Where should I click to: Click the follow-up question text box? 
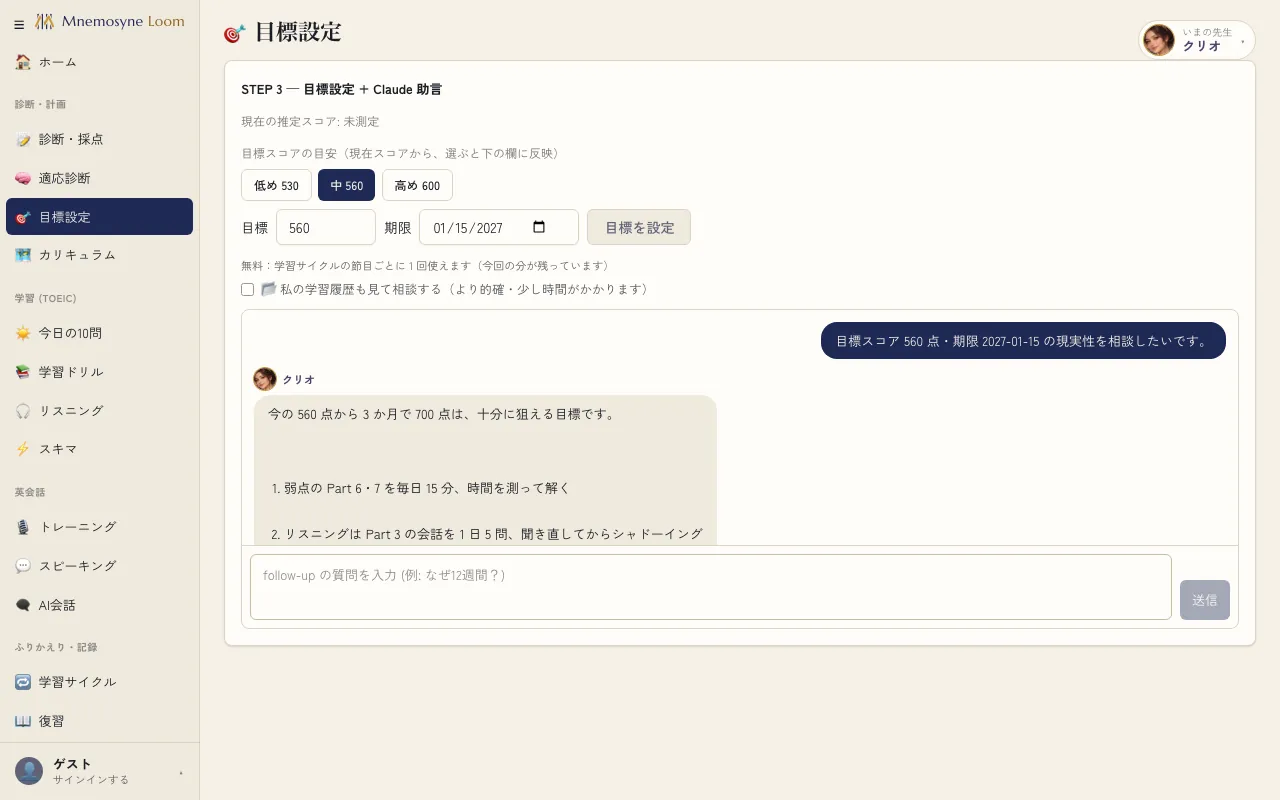click(x=711, y=587)
